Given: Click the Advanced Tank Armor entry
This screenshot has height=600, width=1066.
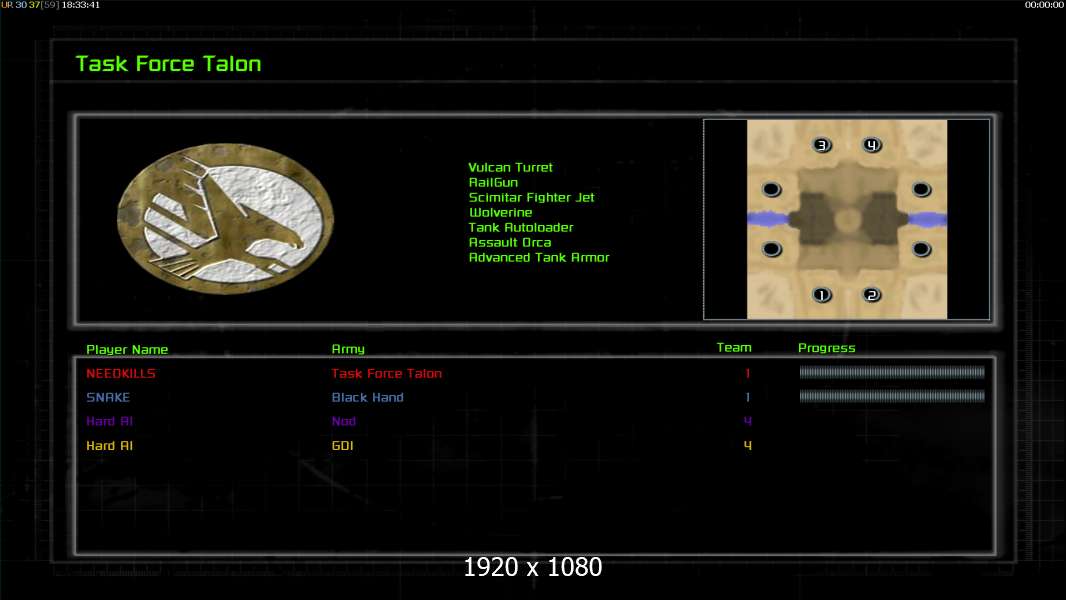Looking at the screenshot, I should point(539,257).
